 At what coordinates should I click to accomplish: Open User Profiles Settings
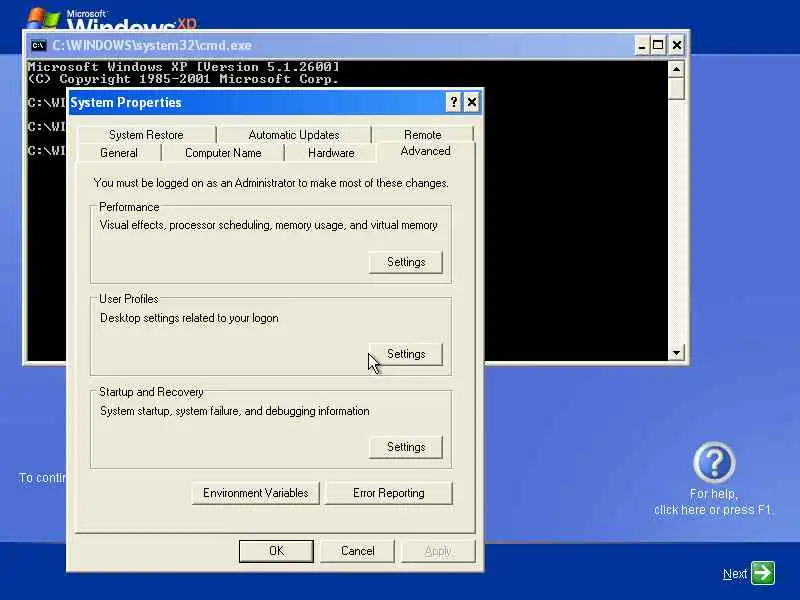[406, 354]
